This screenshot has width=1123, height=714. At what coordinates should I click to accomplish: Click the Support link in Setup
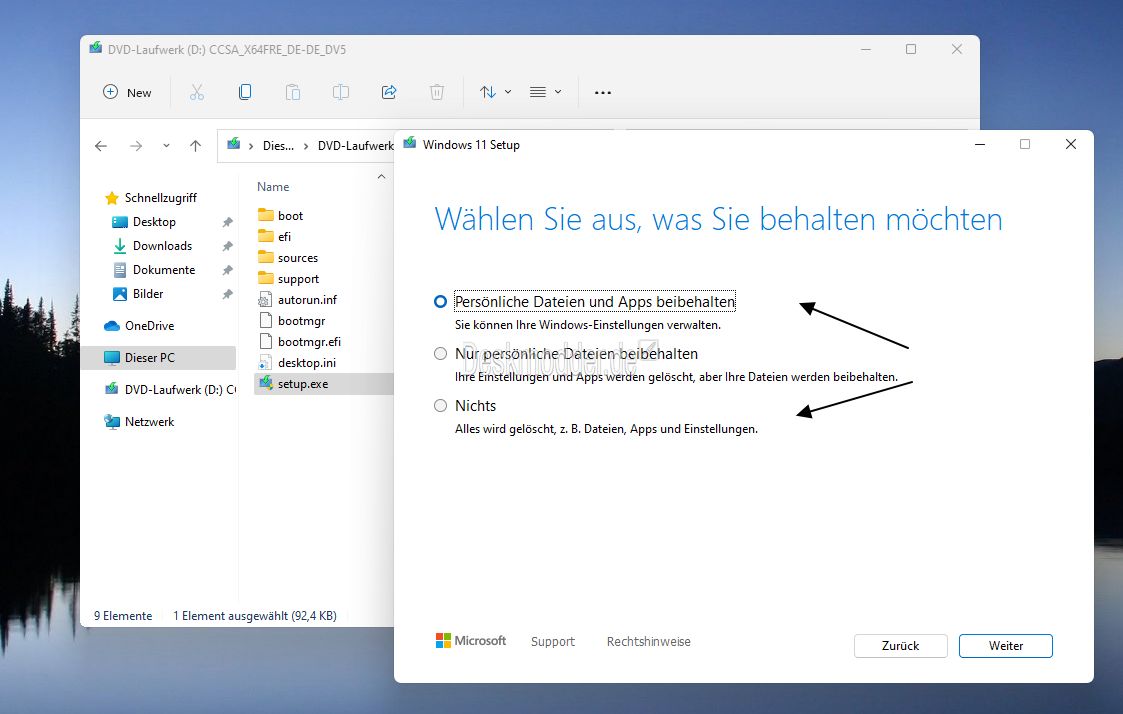[x=553, y=642]
